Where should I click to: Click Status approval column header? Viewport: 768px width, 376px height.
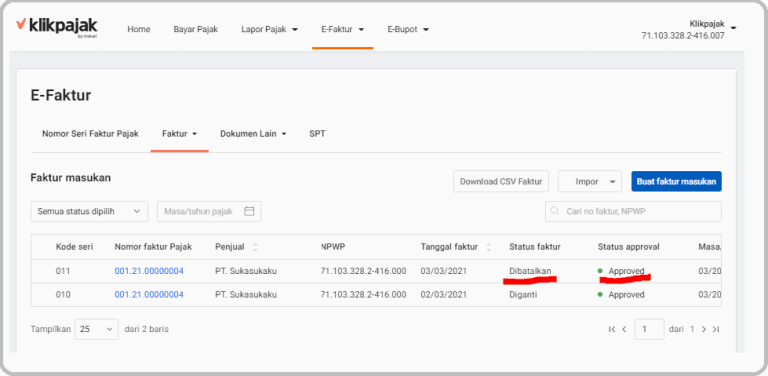(628, 247)
